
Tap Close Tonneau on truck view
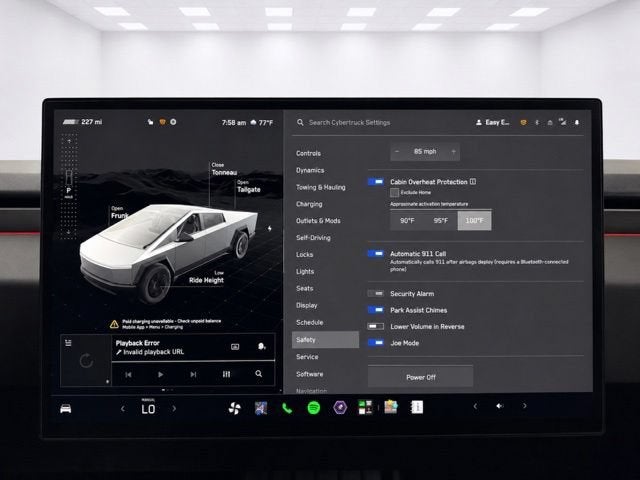click(224, 169)
